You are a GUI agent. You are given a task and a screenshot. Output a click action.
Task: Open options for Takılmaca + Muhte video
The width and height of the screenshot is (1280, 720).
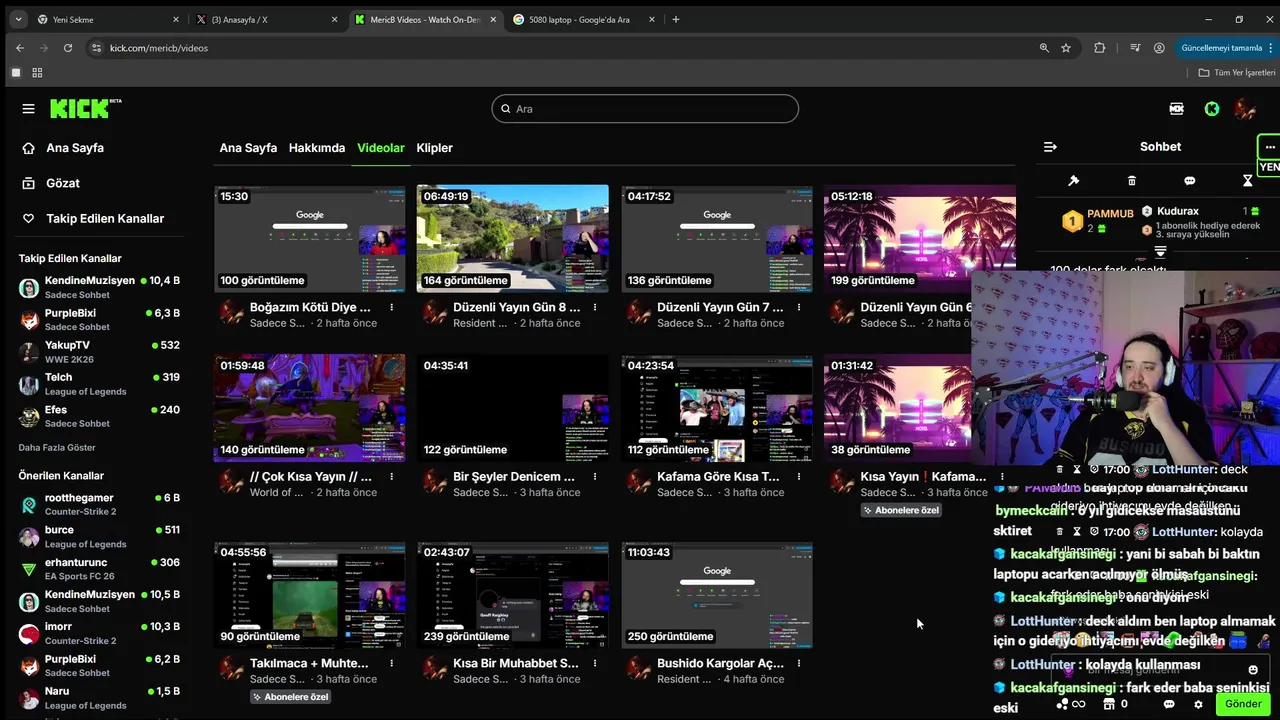coord(391,663)
